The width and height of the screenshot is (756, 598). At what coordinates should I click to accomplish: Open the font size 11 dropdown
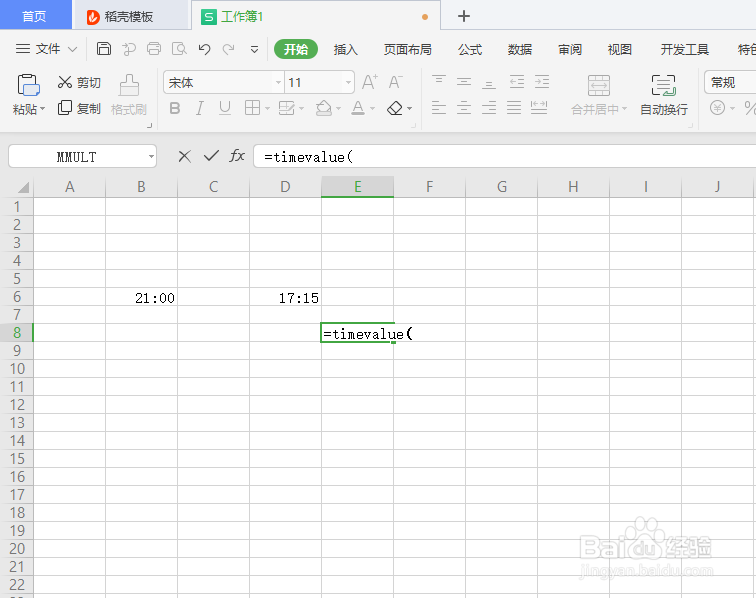coord(349,82)
